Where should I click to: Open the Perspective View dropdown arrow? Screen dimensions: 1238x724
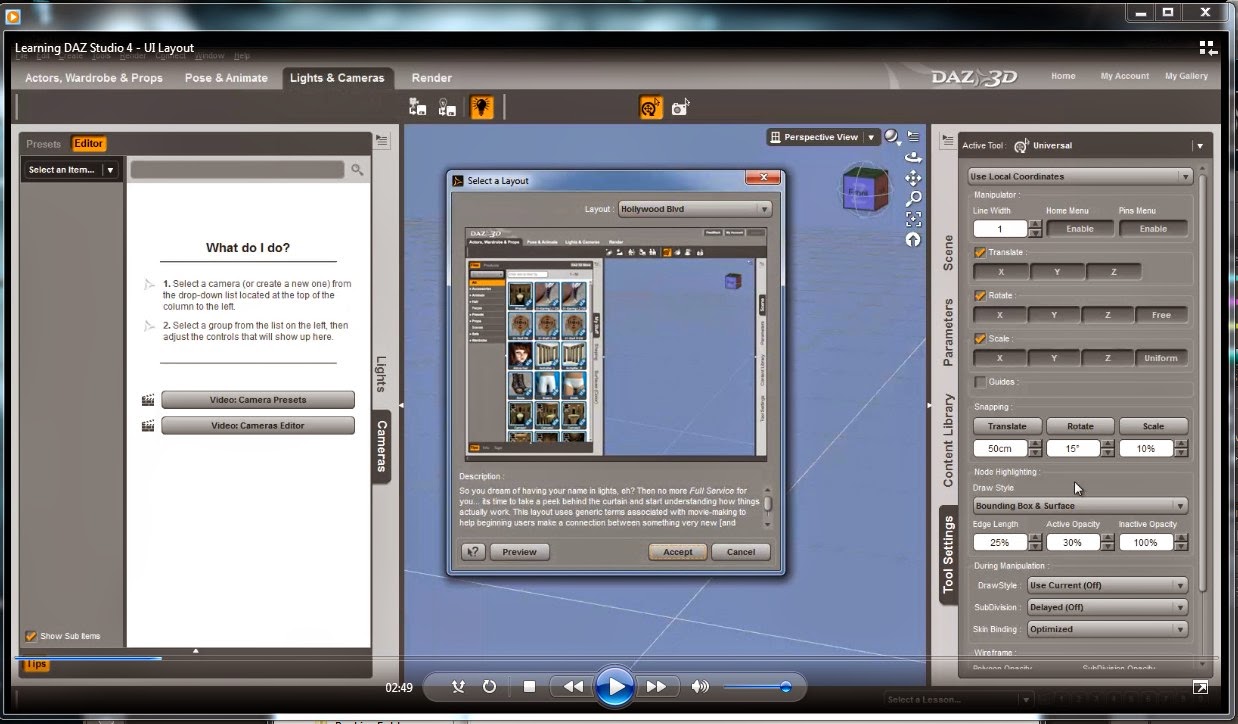tap(871, 137)
